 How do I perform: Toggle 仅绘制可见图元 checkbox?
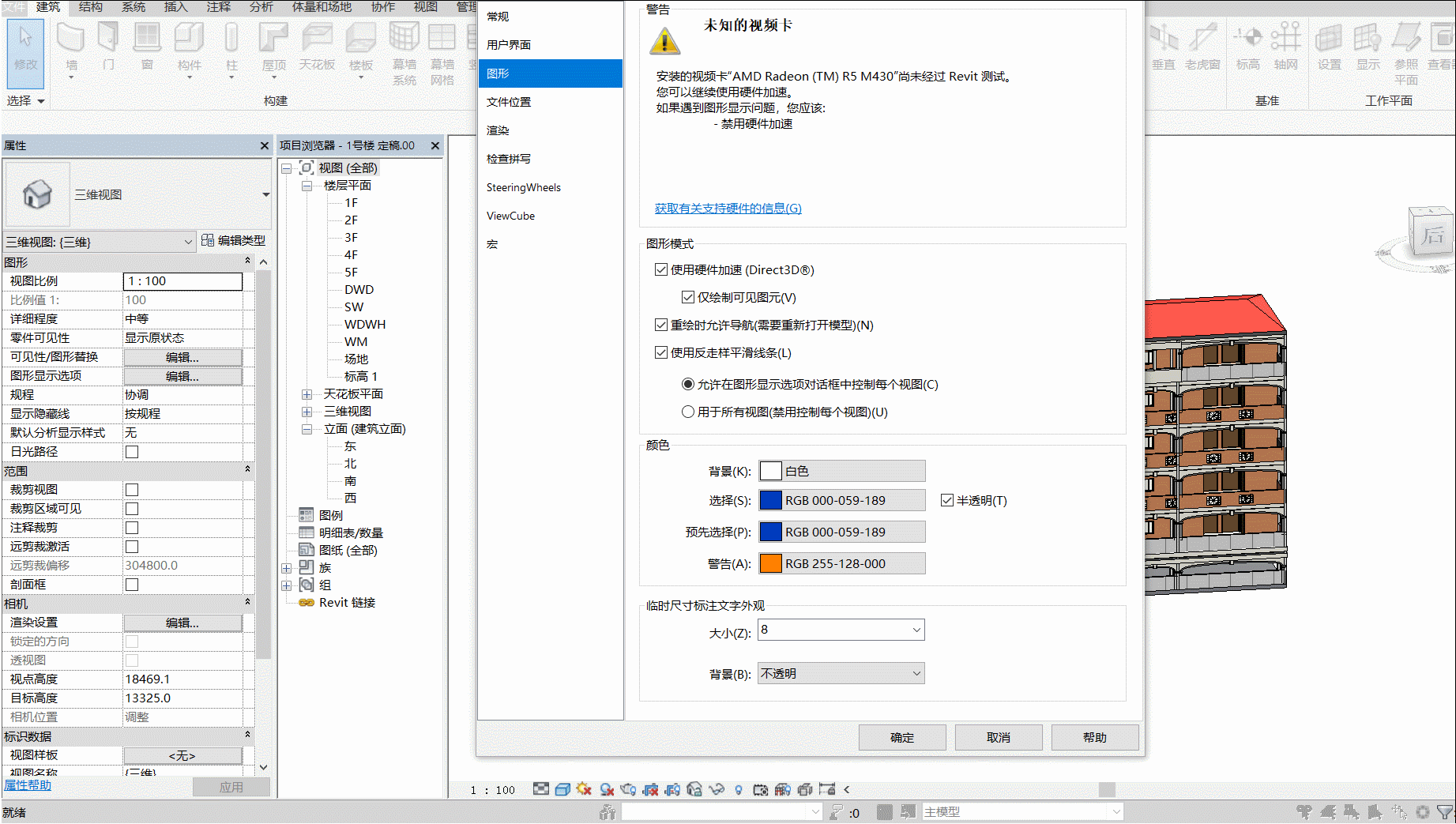point(688,297)
